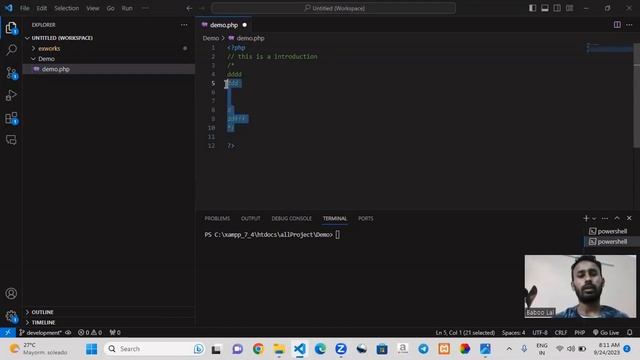Open the Selection menu

tap(67, 8)
